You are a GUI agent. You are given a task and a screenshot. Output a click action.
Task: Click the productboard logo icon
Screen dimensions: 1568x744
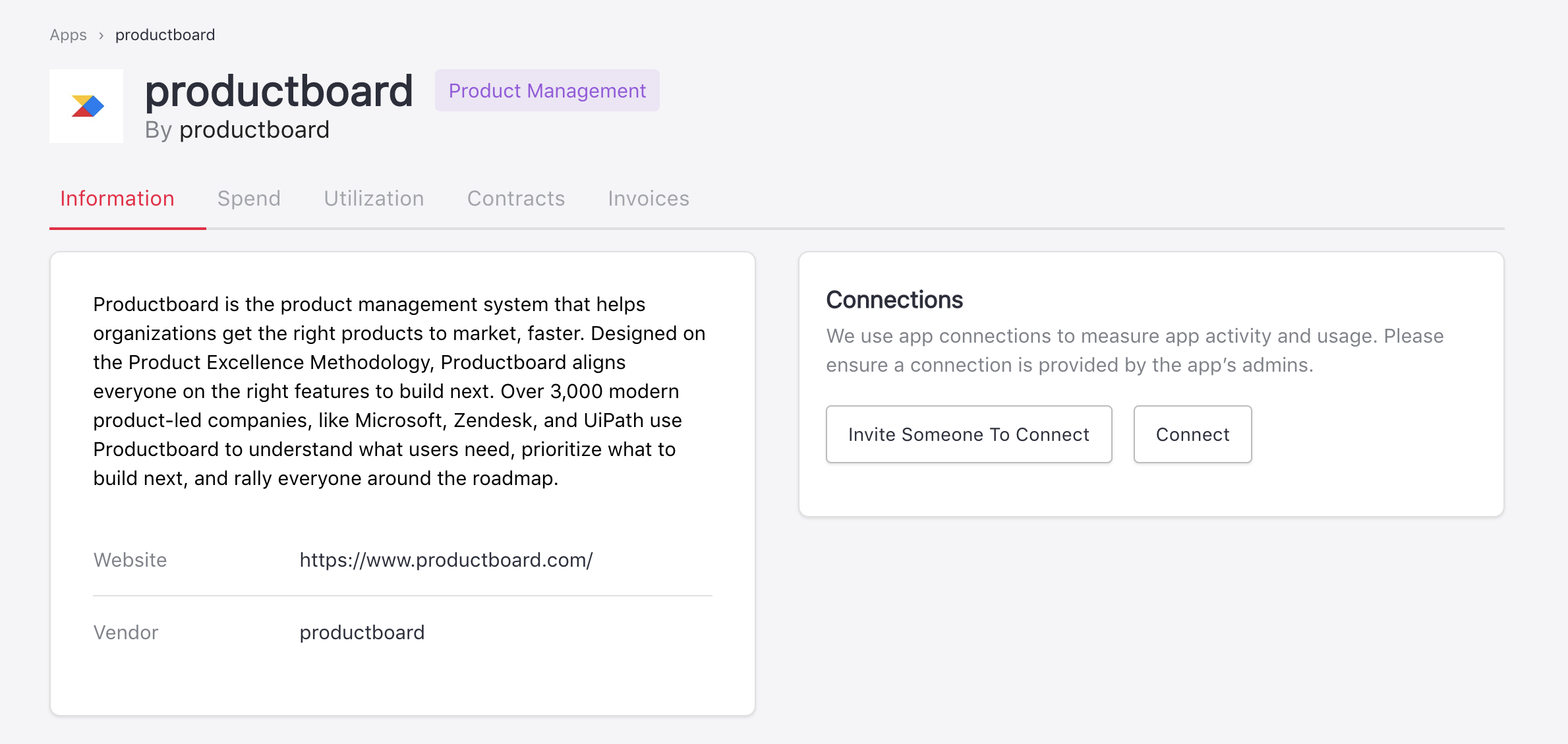click(86, 106)
